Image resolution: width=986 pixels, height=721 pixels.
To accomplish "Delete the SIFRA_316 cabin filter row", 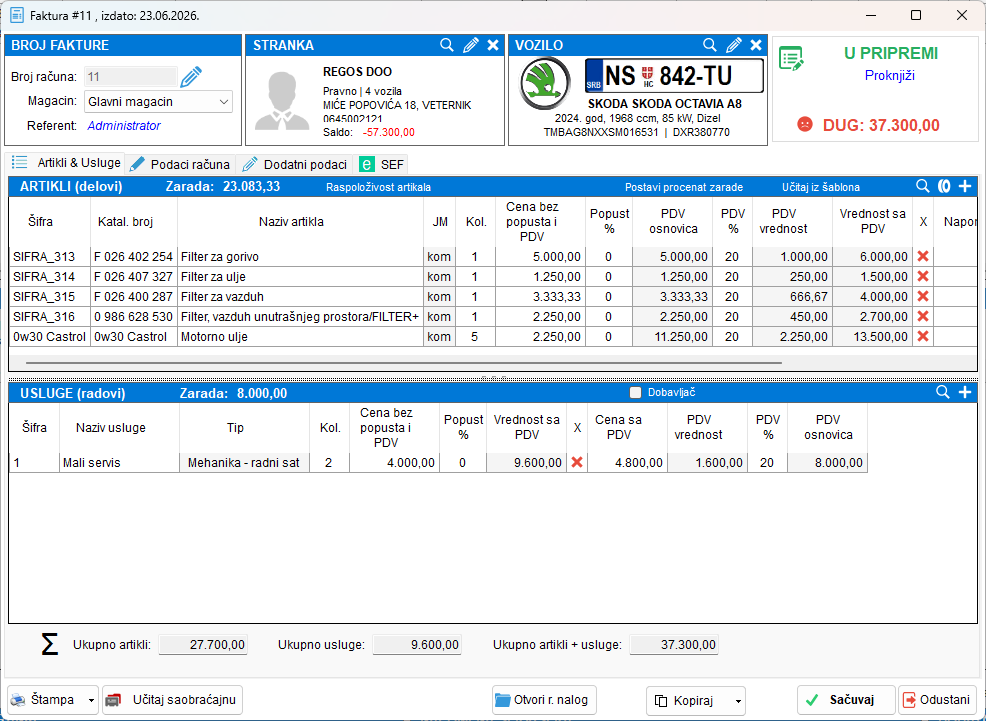I will click(922, 317).
